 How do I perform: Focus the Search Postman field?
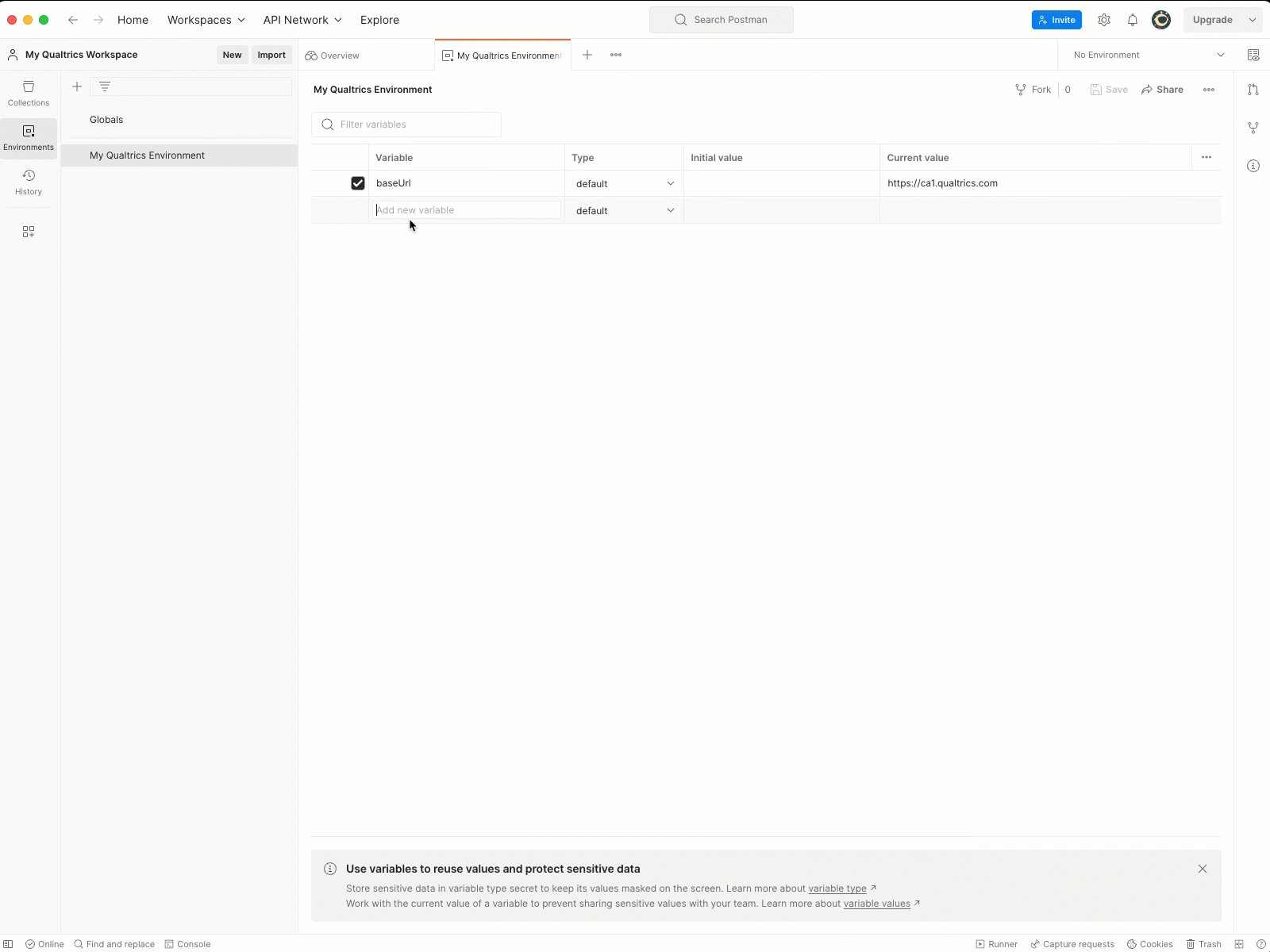pyautogui.click(x=722, y=20)
